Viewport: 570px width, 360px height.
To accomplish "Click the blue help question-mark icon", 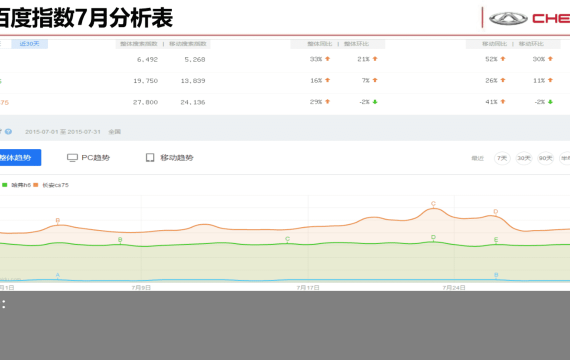I will point(8,132).
